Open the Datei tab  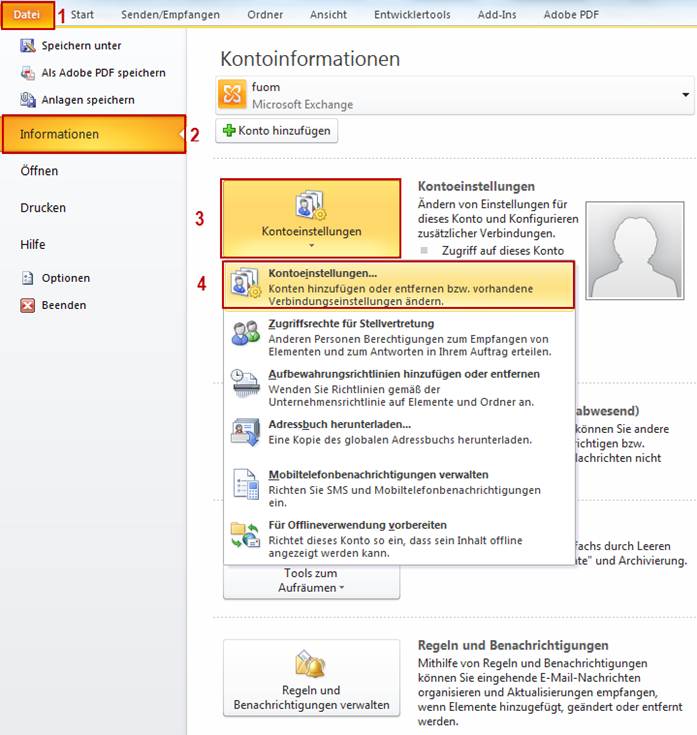[x=27, y=15]
